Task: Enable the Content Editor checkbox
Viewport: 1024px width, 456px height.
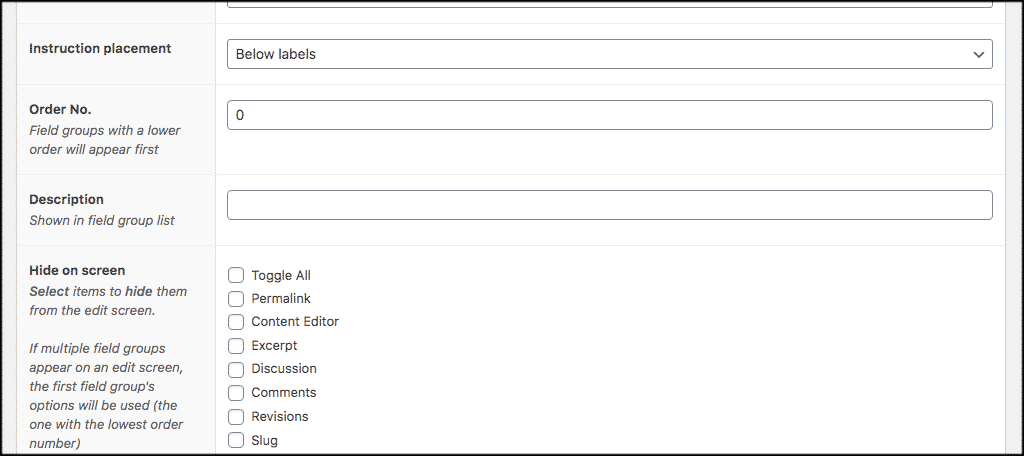Action: pos(236,321)
